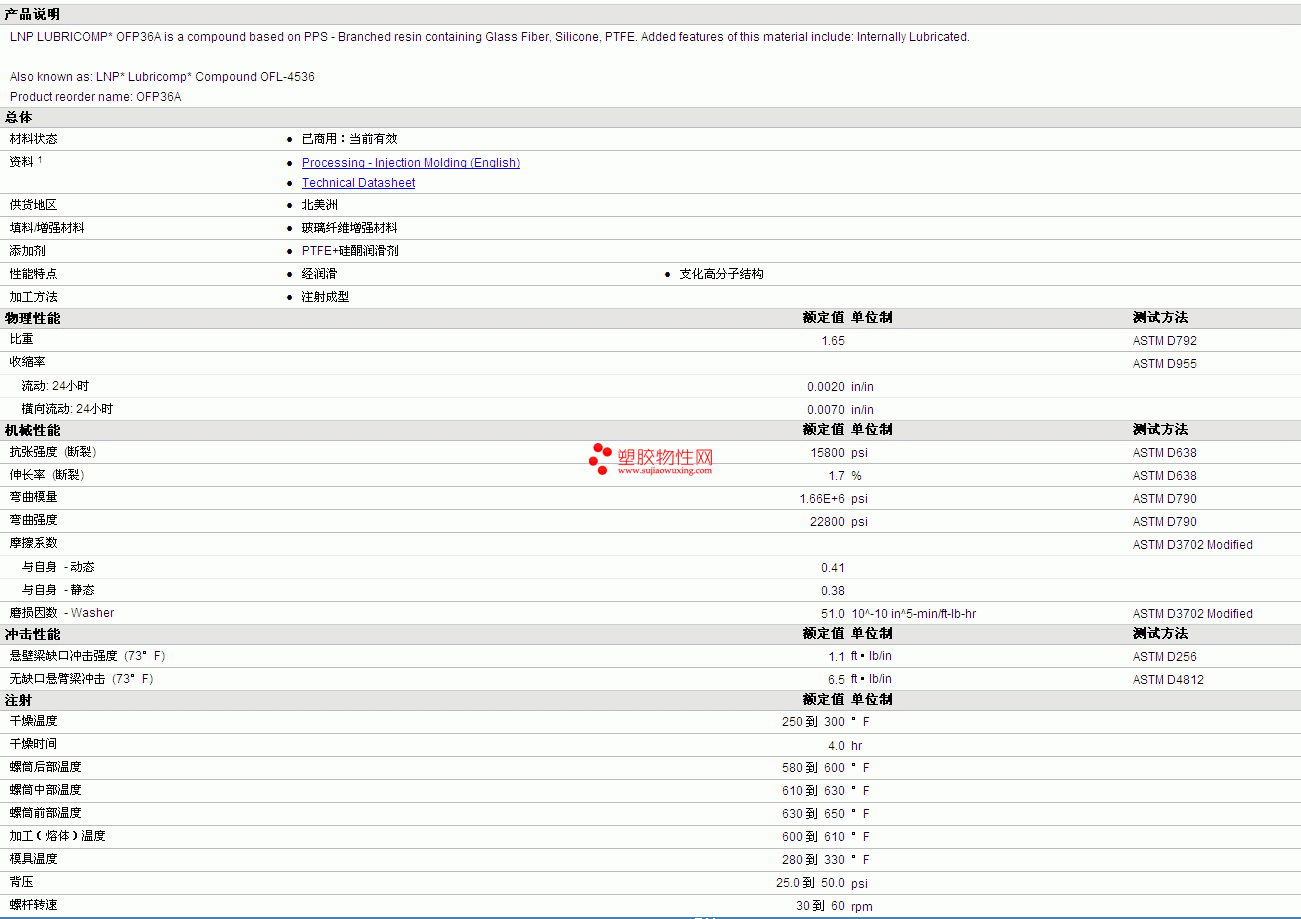Click the 资料 row label

(22, 161)
